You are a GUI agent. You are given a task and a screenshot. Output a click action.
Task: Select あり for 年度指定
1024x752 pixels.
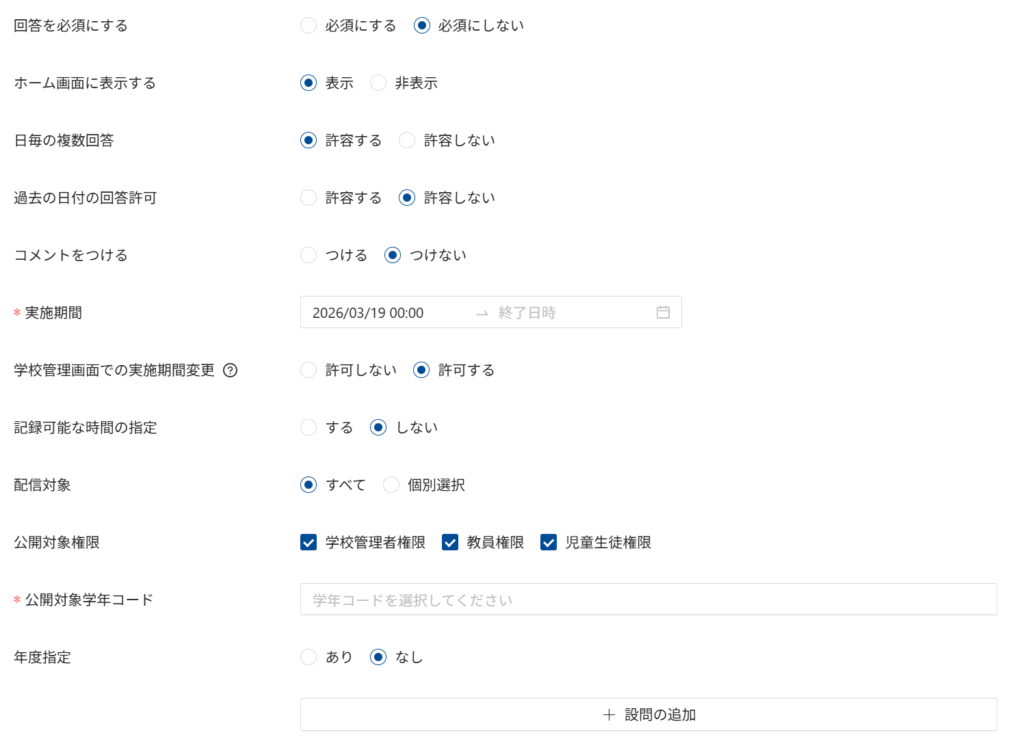point(309,657)
